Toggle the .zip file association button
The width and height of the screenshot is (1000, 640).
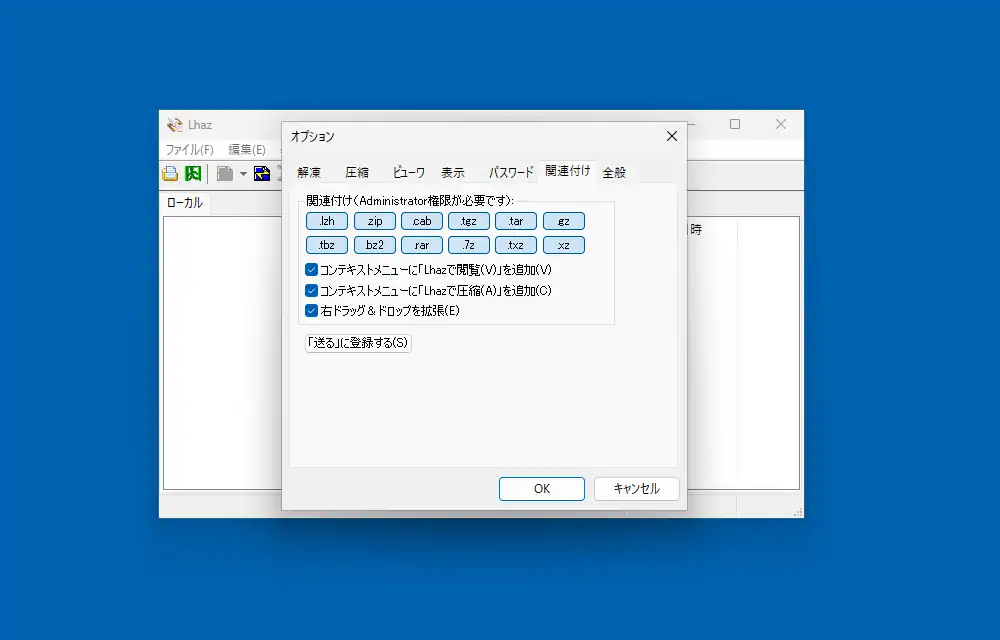(375, 221)
